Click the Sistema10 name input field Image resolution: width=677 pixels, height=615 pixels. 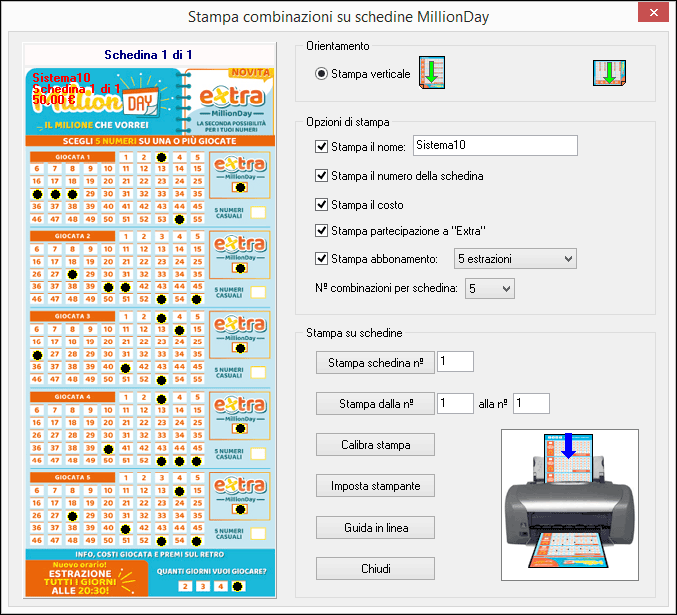click(x=495, y=146)
